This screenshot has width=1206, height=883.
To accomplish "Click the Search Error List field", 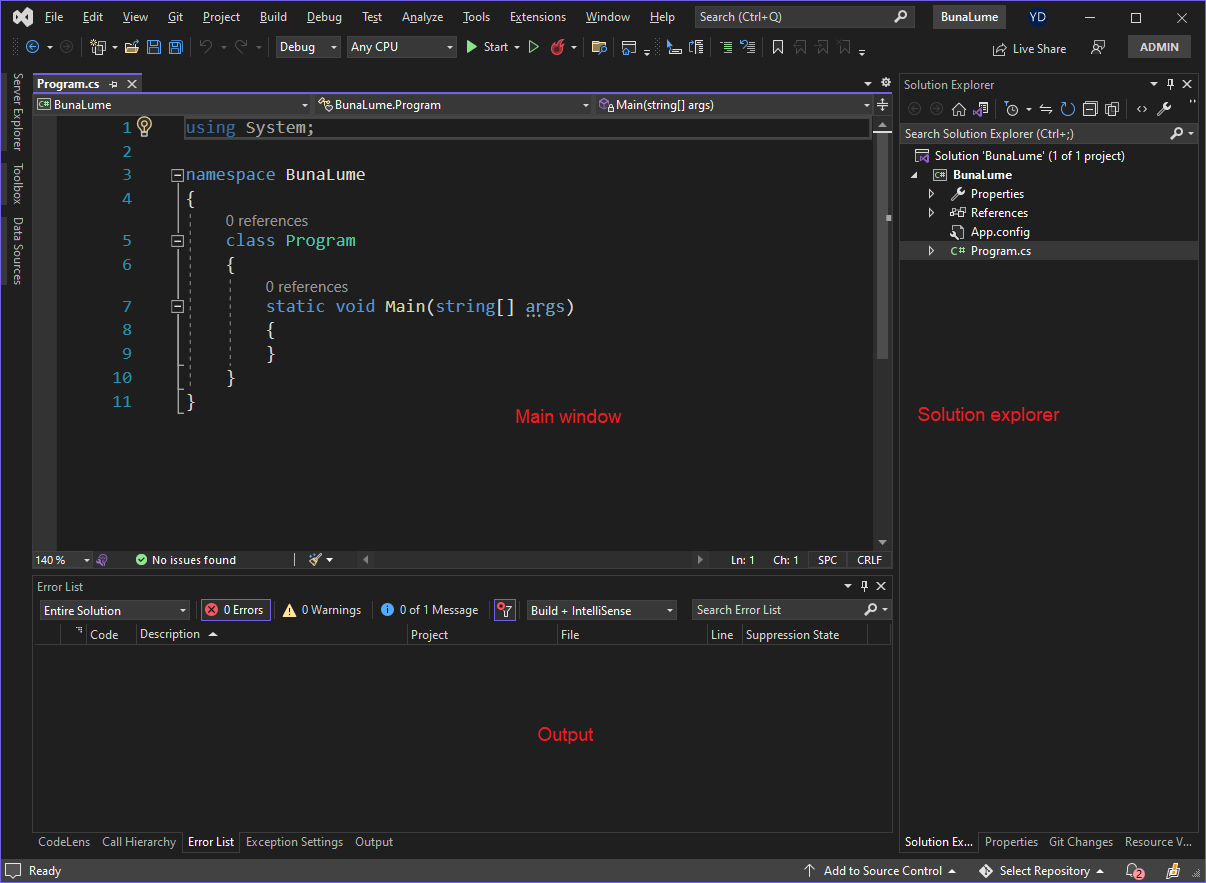I will [778, 610].
